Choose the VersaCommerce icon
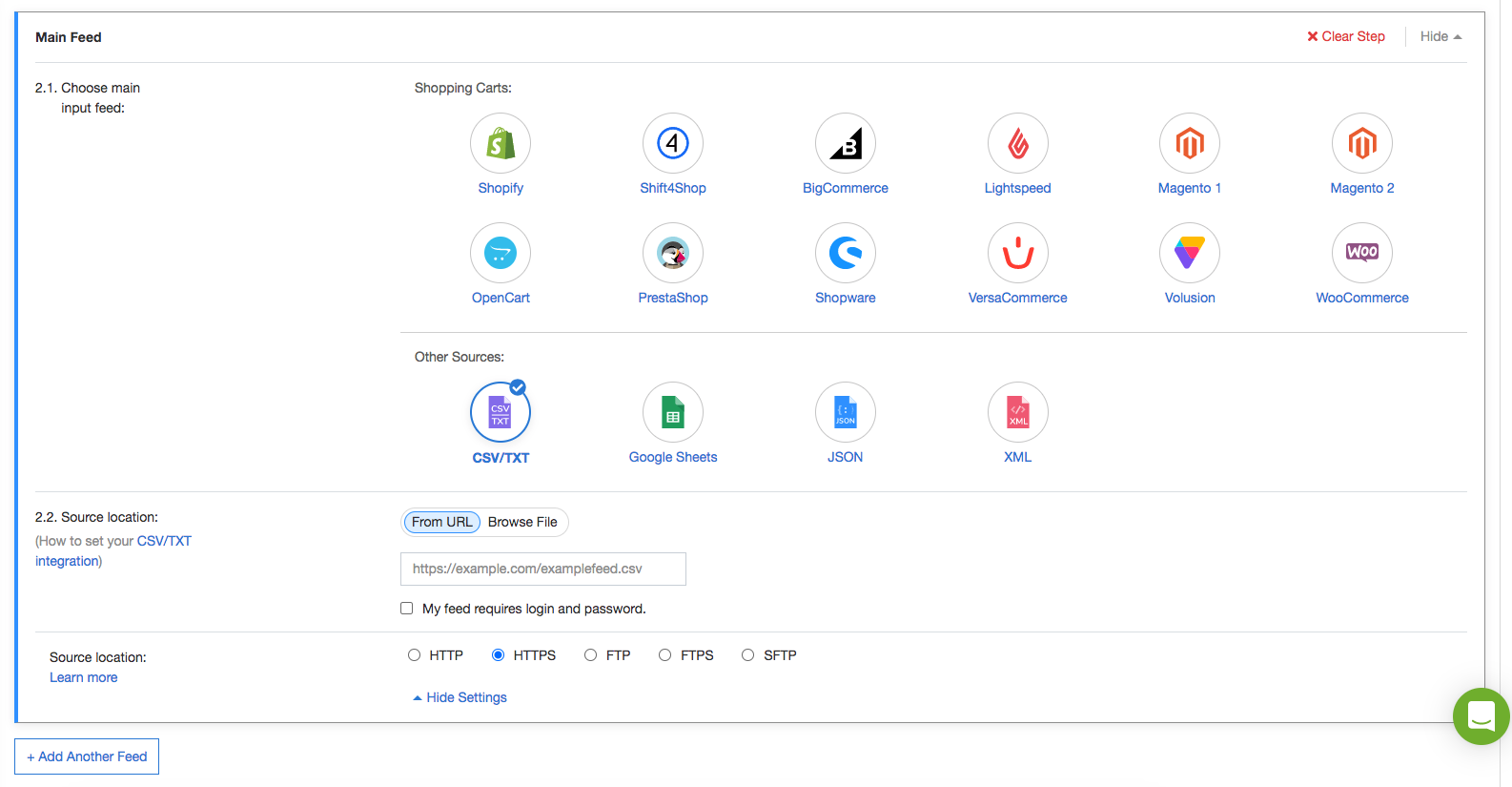The width and height of the screenshot is (1512, 787). pyautogui.click(x=1018, y=253)
